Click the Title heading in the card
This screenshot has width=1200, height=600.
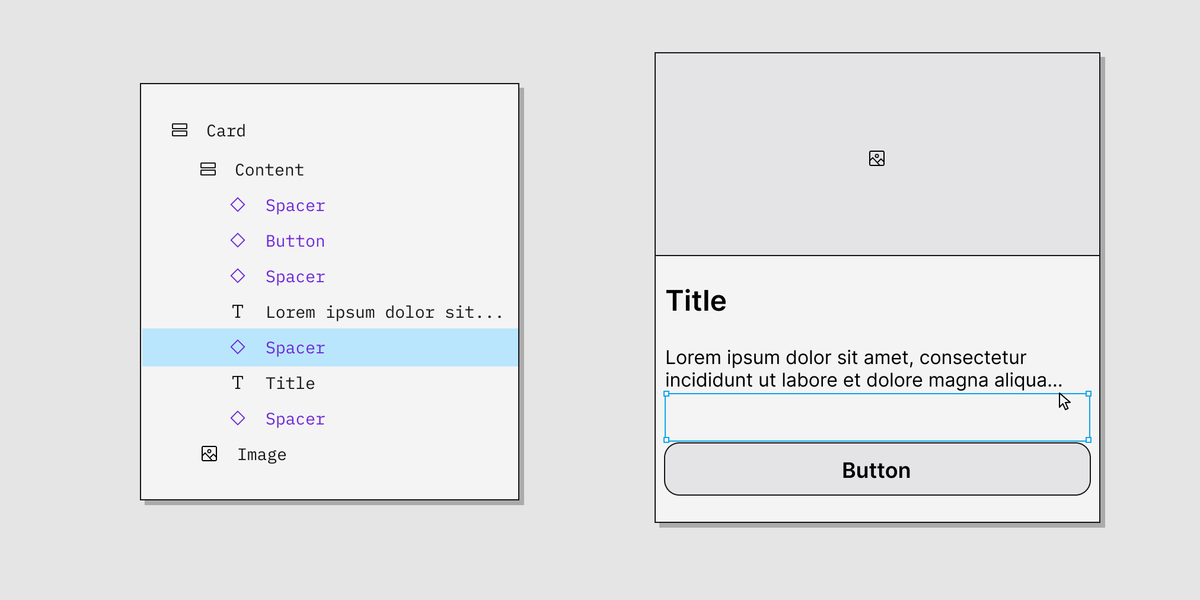coord(696,301)
